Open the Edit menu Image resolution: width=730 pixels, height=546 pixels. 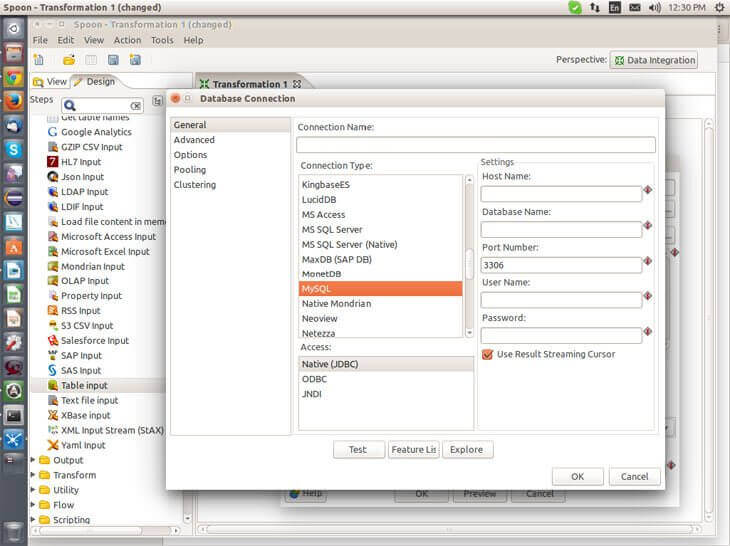click(x=66, y=40)
